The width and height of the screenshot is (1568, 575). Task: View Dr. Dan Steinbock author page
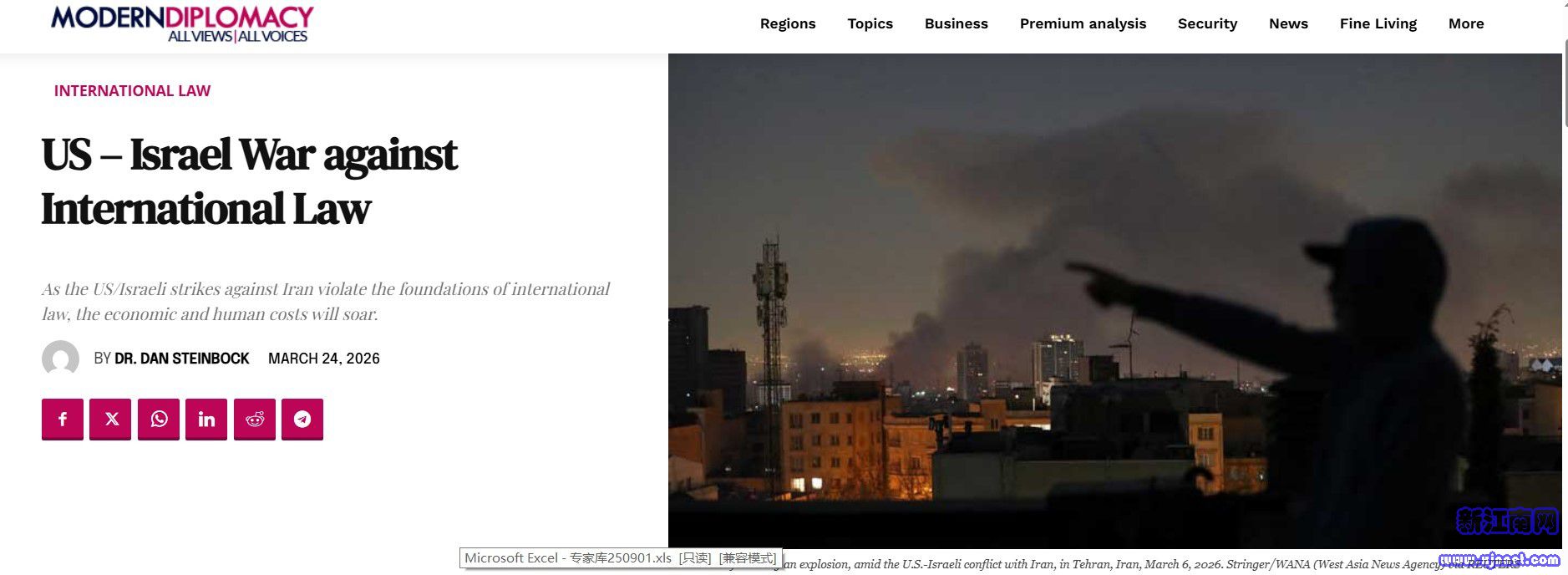(181, 359)
